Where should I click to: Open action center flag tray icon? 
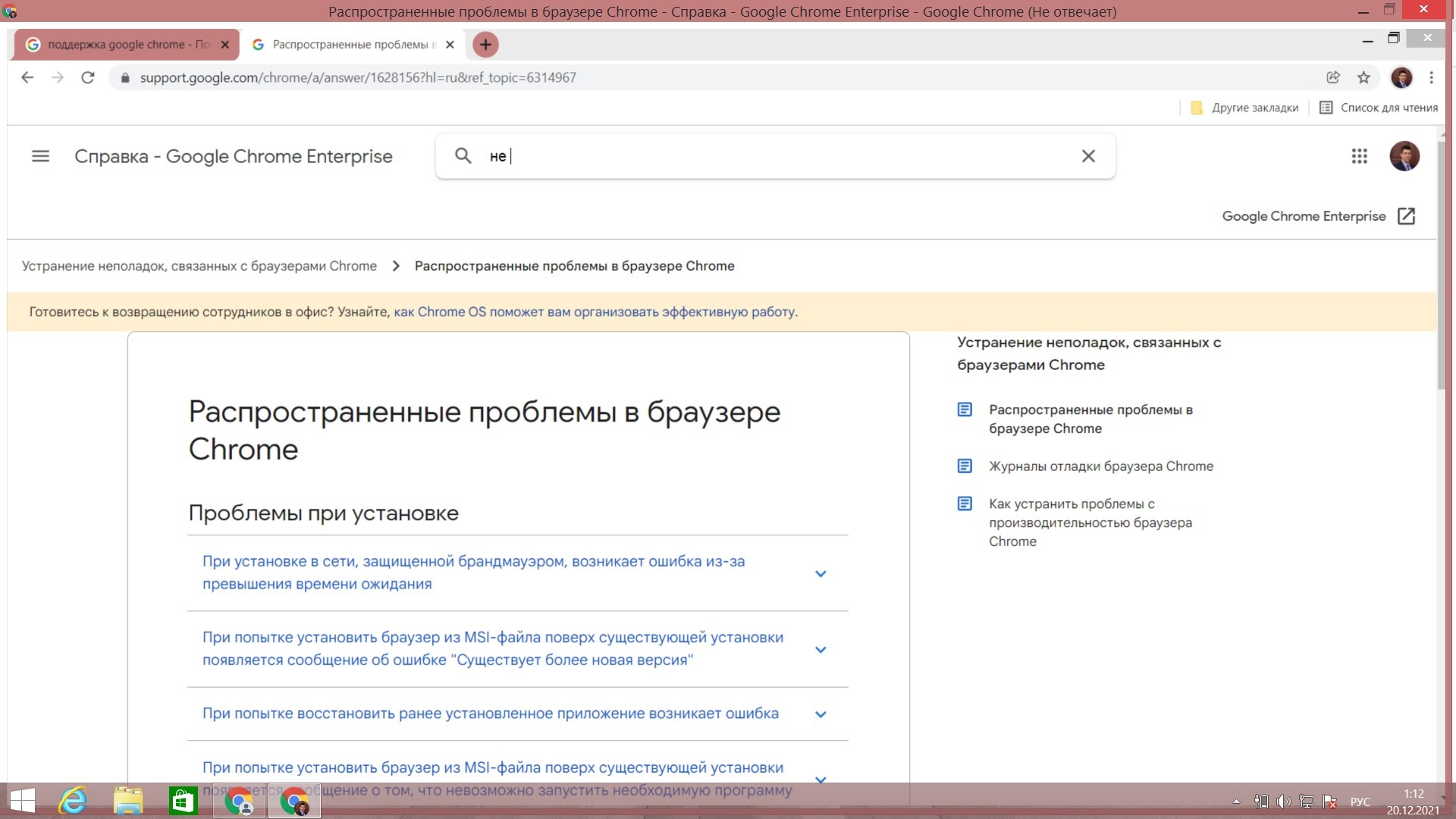[x=1329, y=802]
